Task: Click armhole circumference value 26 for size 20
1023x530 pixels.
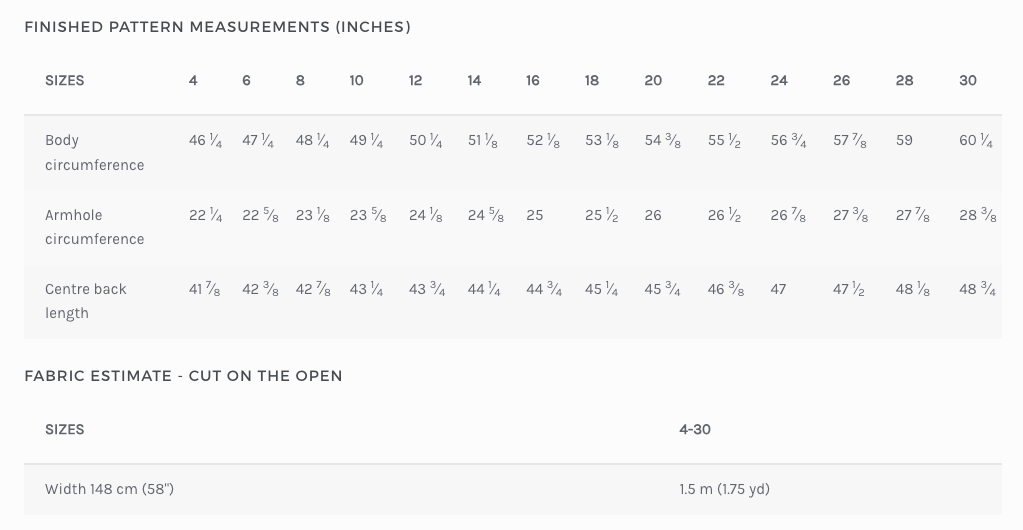Action: coord(653,215)
